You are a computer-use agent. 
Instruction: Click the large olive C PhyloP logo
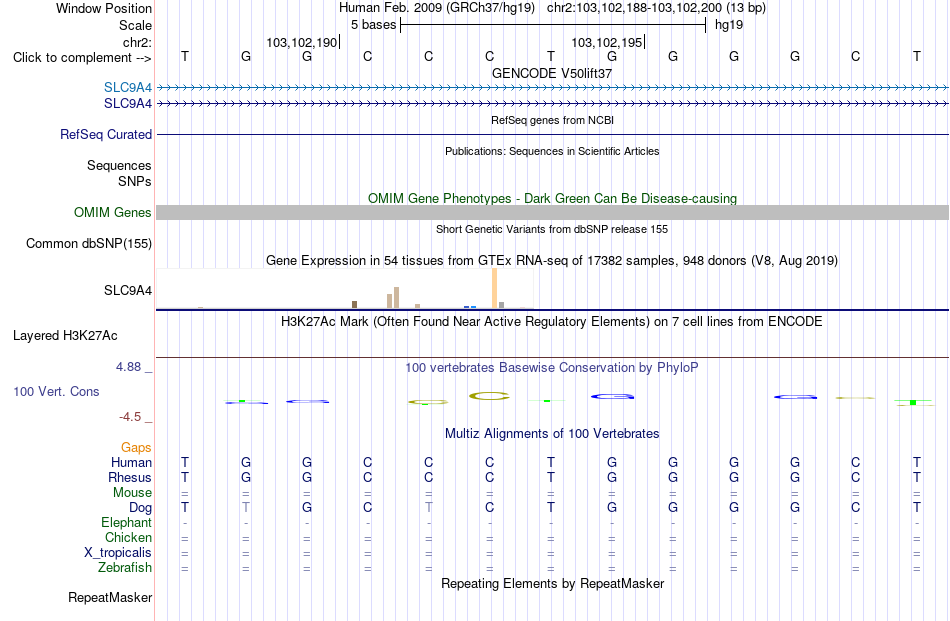click(490, 396)
